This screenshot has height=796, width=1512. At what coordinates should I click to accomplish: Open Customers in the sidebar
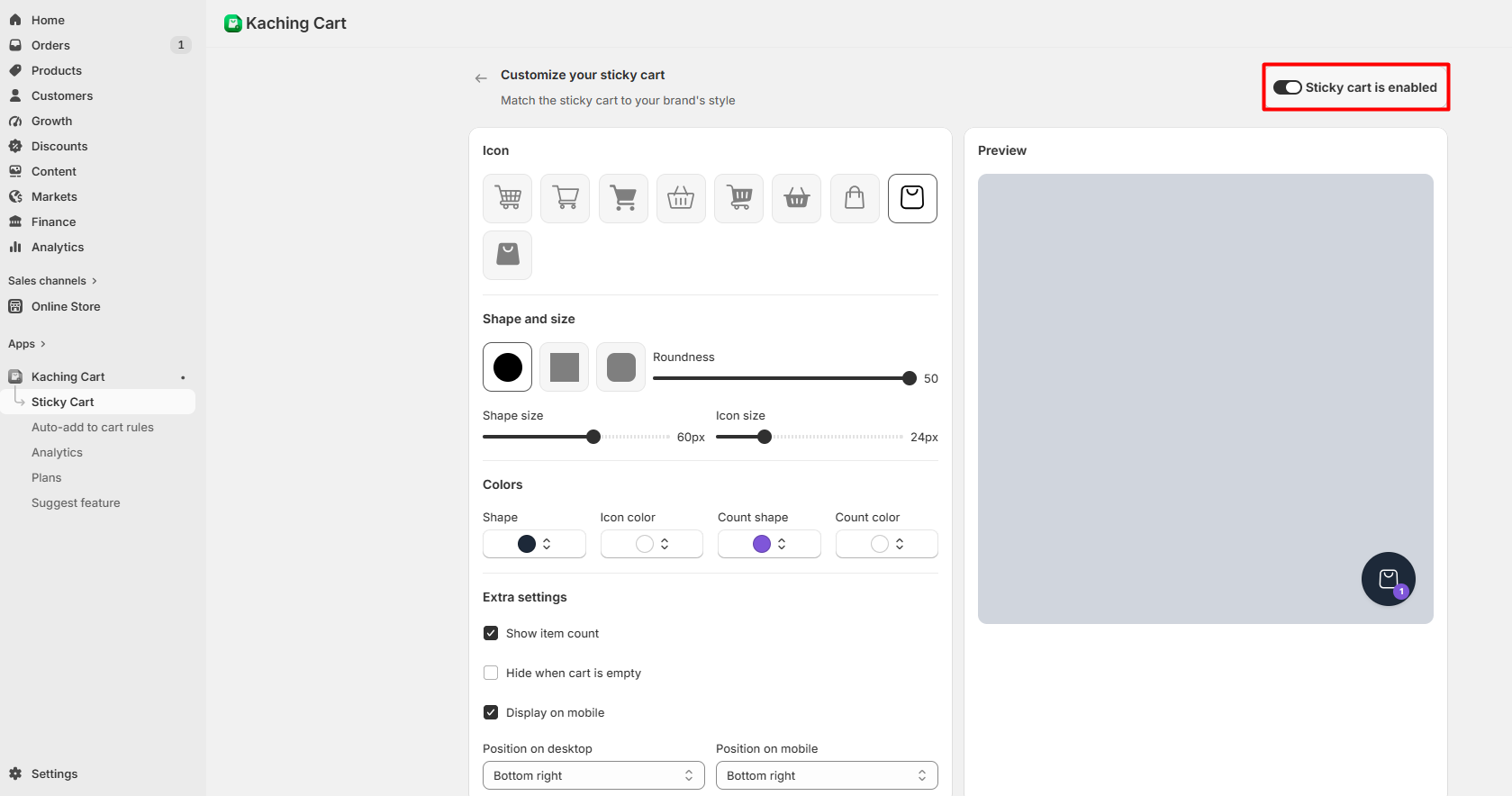62,95
